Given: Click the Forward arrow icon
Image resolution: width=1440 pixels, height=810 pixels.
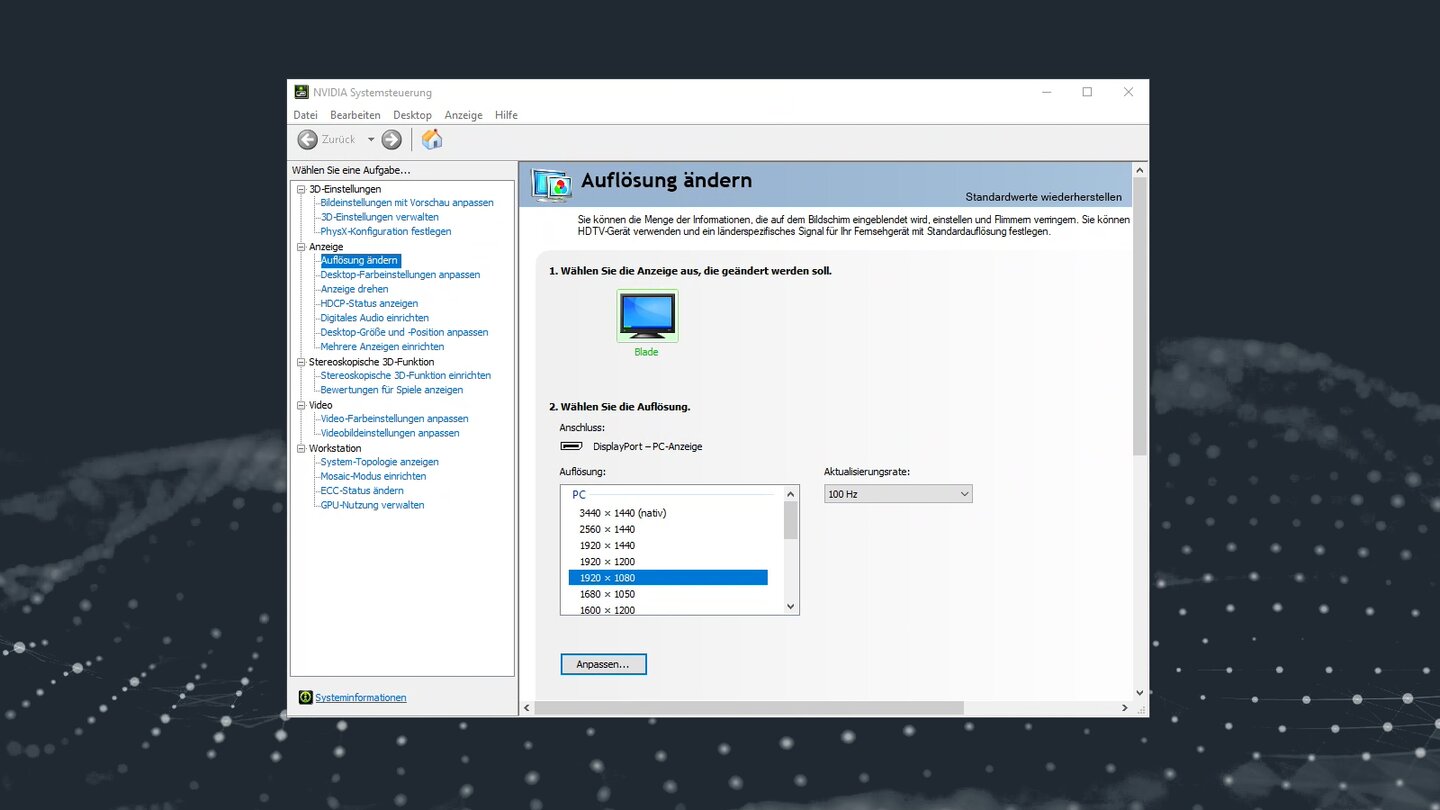Looking at the screenshot, I should point(392,140).
